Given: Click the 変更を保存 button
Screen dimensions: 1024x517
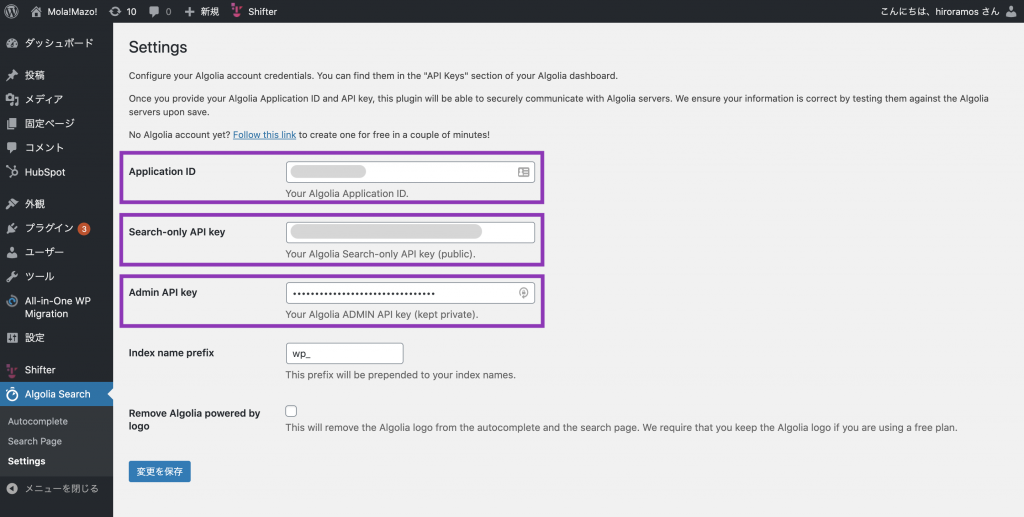Looking at the screenshot, I should pyautogui.click(x=160, y=471).
